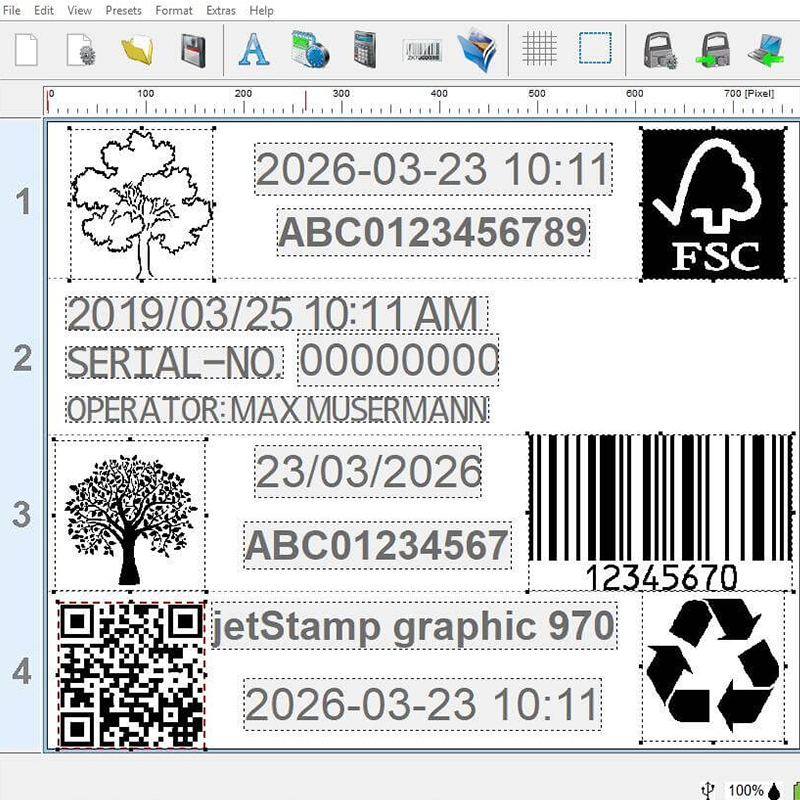
Task: Open the Edit menu
Action: [x=44, y=10]
